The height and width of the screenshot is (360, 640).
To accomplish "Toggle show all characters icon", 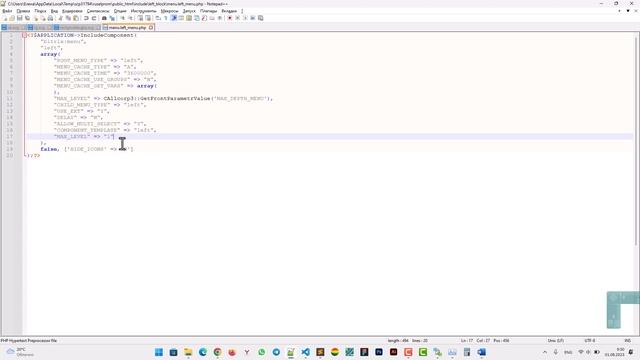I will 166,18.
